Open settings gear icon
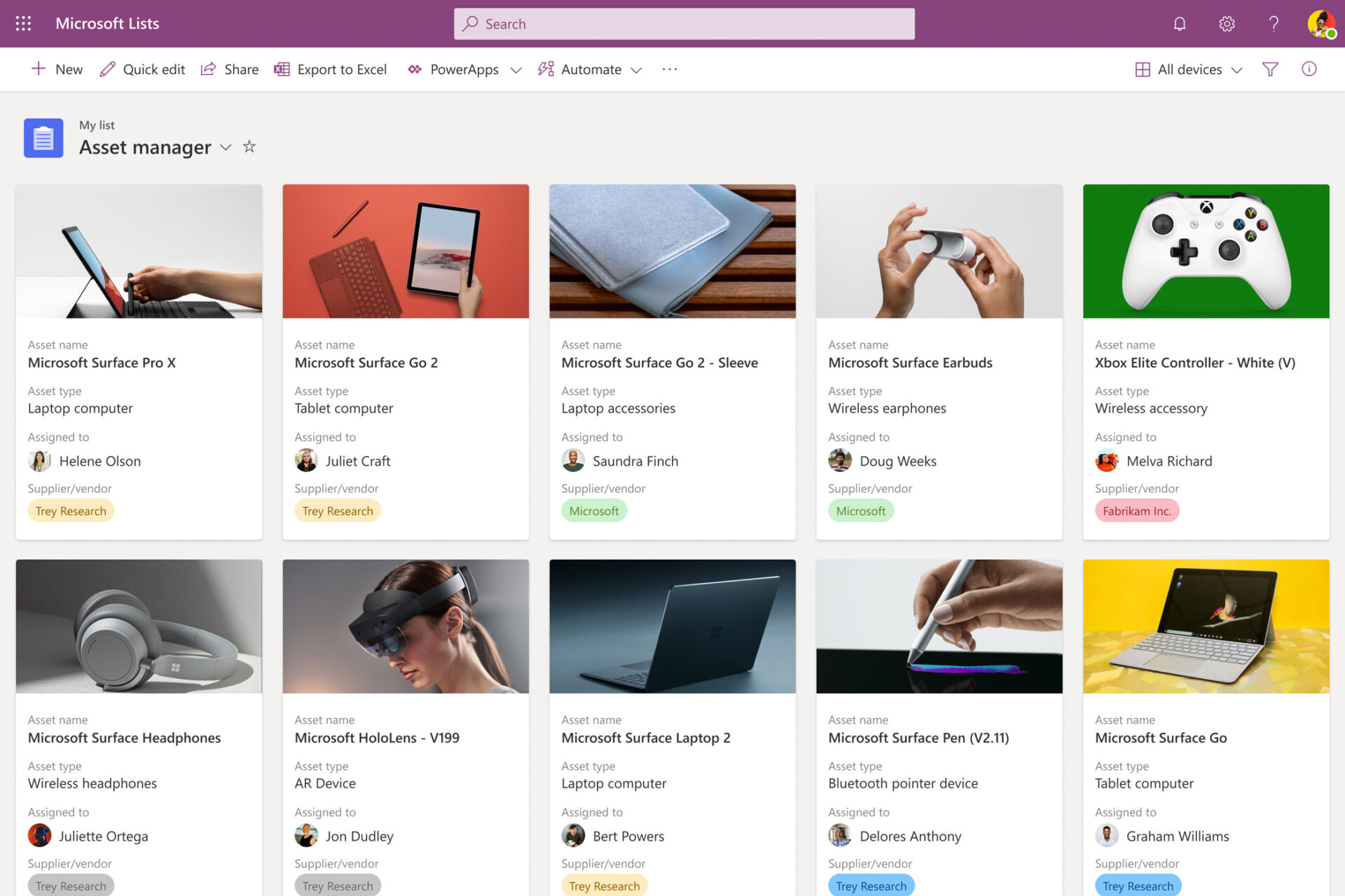The image size is (1345, 896). (1227, 24)
